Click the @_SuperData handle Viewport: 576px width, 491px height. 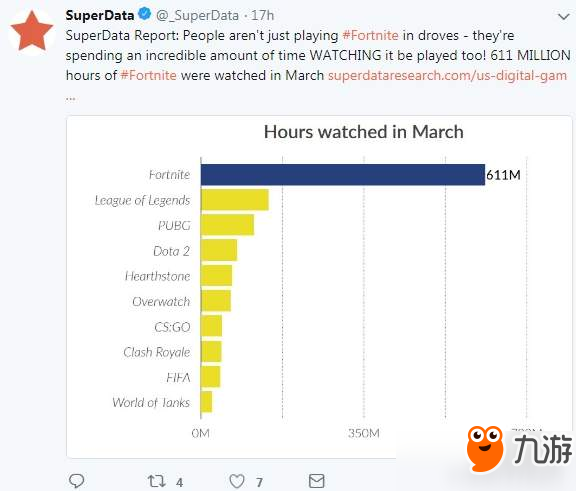pos(197,15)
